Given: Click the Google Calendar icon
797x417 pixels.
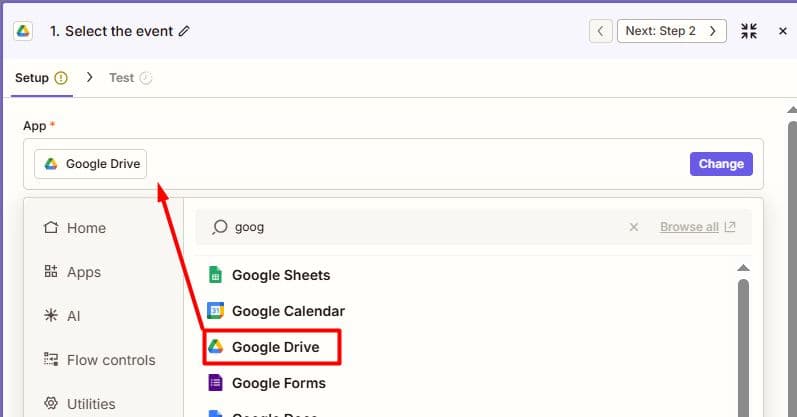Looking at the screenshot, I should (x=216, y=310).
